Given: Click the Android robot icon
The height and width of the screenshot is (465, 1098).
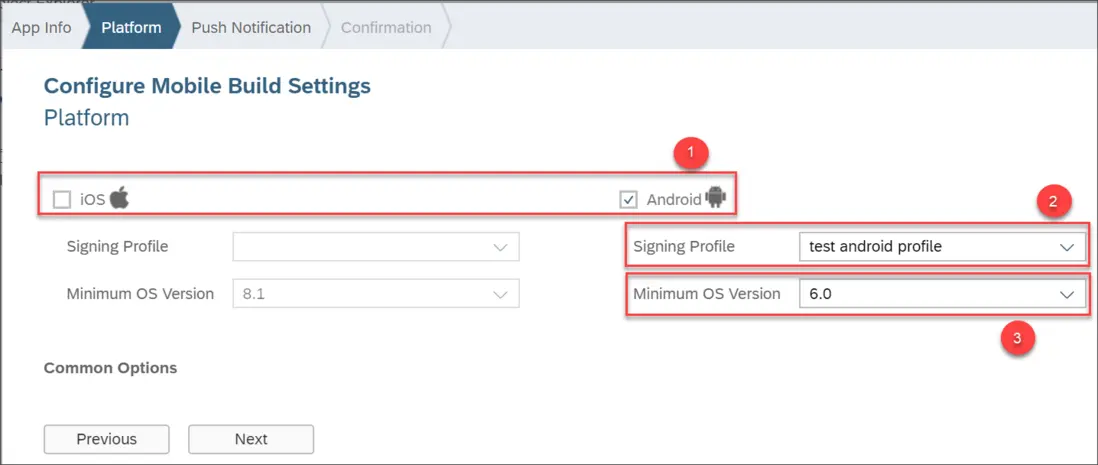Looking at the screenshot, I should pos(715,198).
